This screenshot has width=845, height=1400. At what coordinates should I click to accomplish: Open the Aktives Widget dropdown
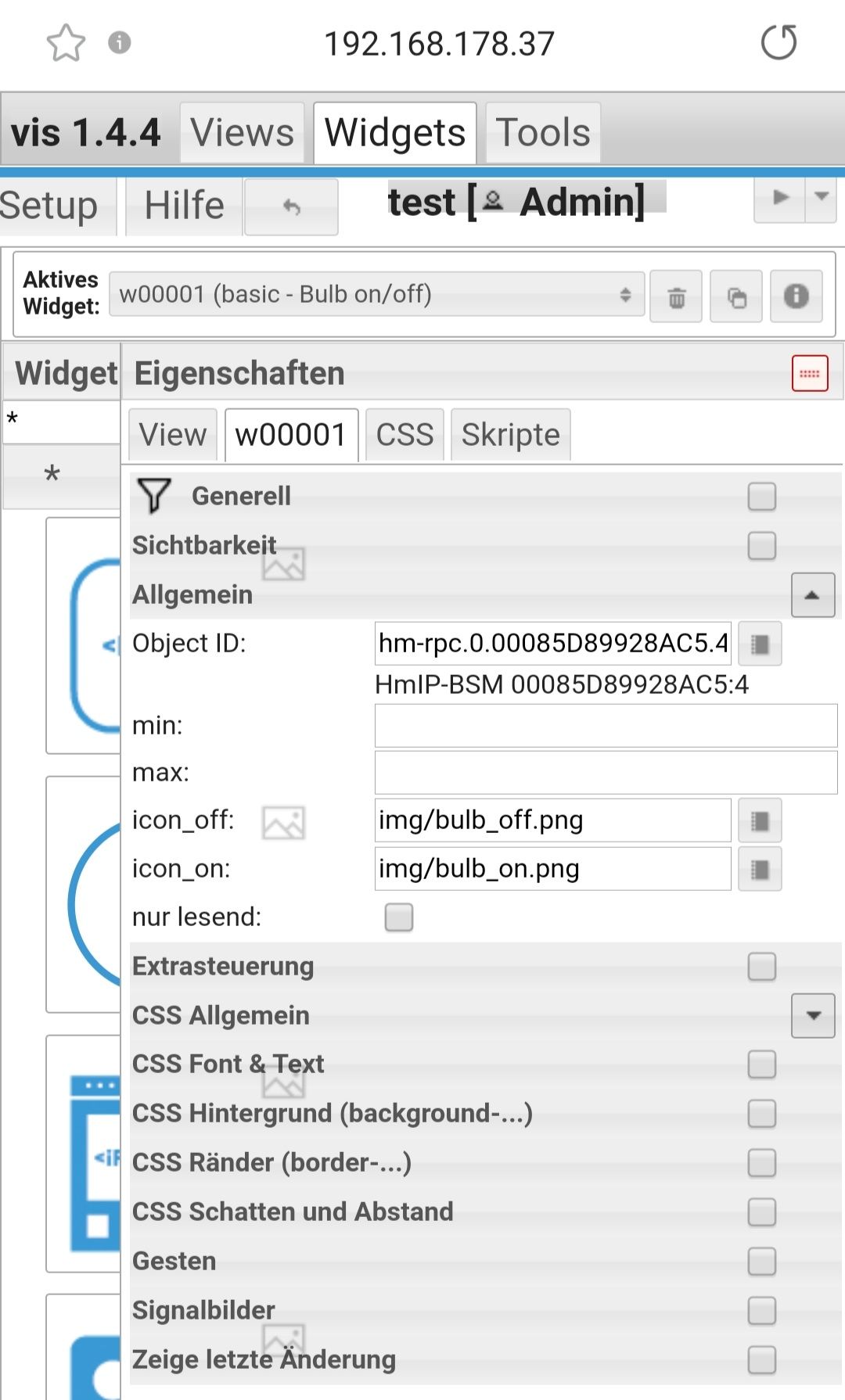click(377, 295)
